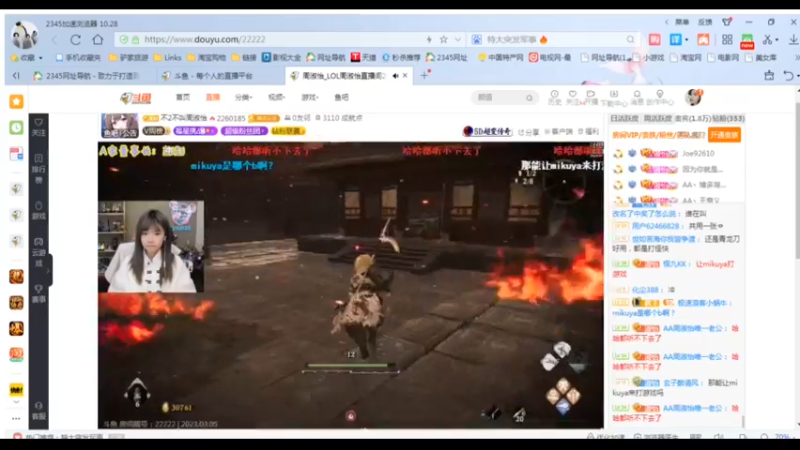Mute the active tab via speaker icon
The width and height of the screenshot is (800, 450).
(395, 76)
